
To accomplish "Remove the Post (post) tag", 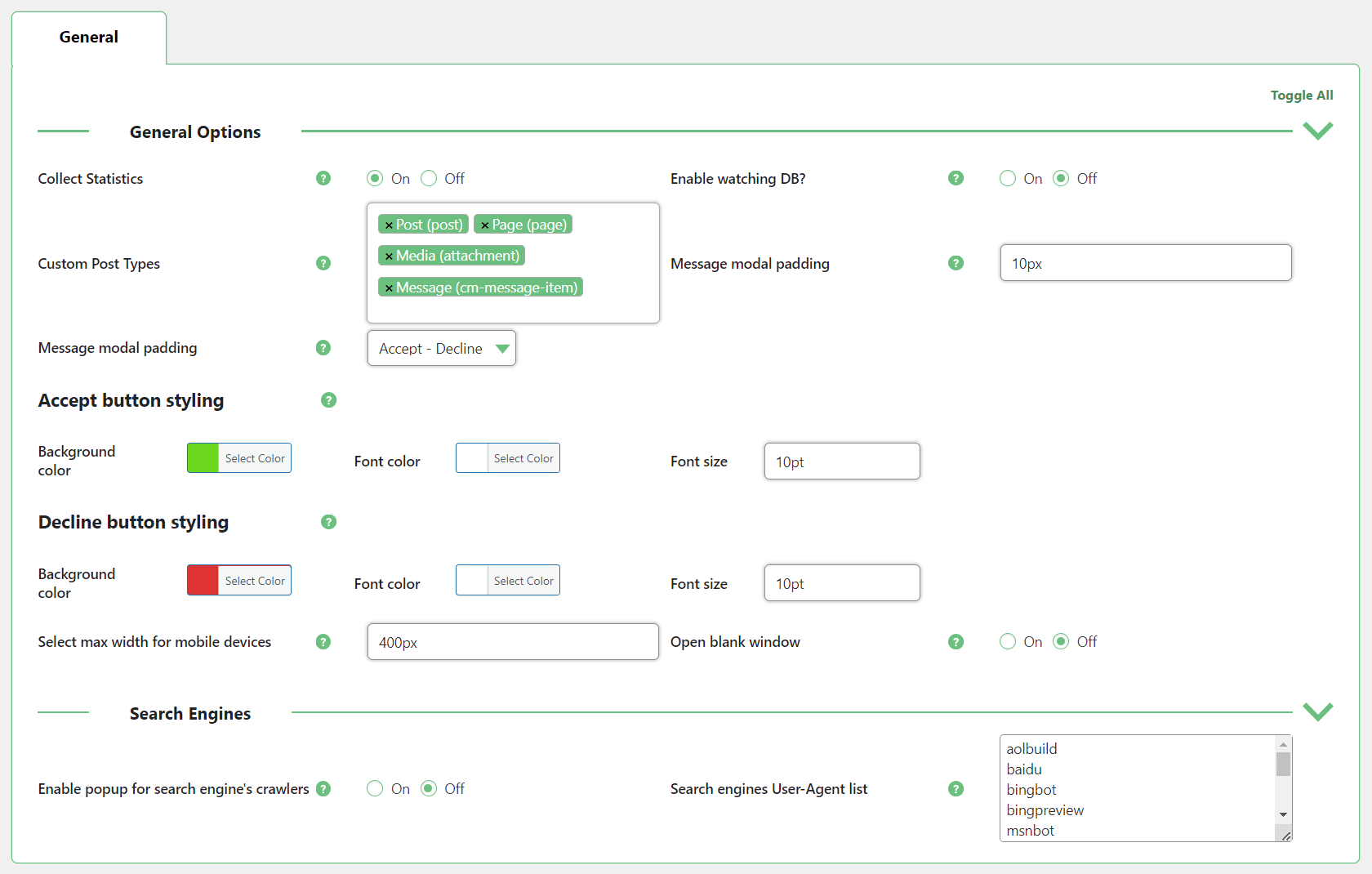I will pyautogui.click(x=389, y=225).
